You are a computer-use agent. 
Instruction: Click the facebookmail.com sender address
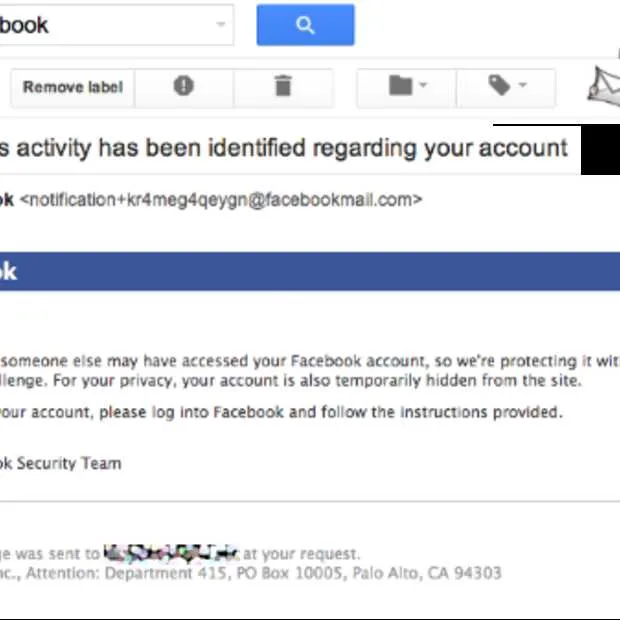tap(220, 200)
